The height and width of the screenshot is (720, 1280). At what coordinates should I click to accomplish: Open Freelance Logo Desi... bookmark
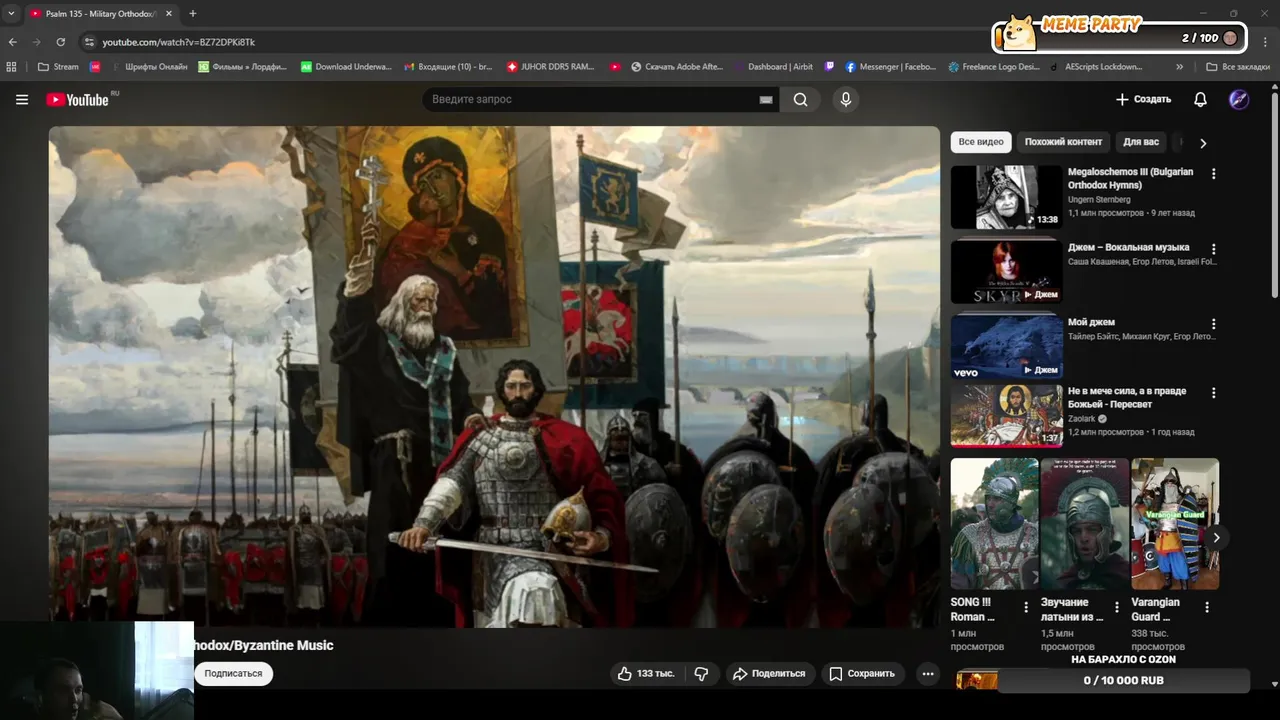point(993,67)
